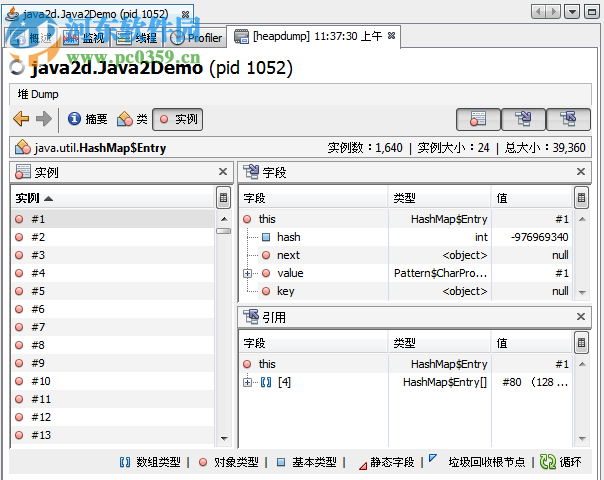
Task: Select instance #1 in the list
Action: [x=113, y=219]
